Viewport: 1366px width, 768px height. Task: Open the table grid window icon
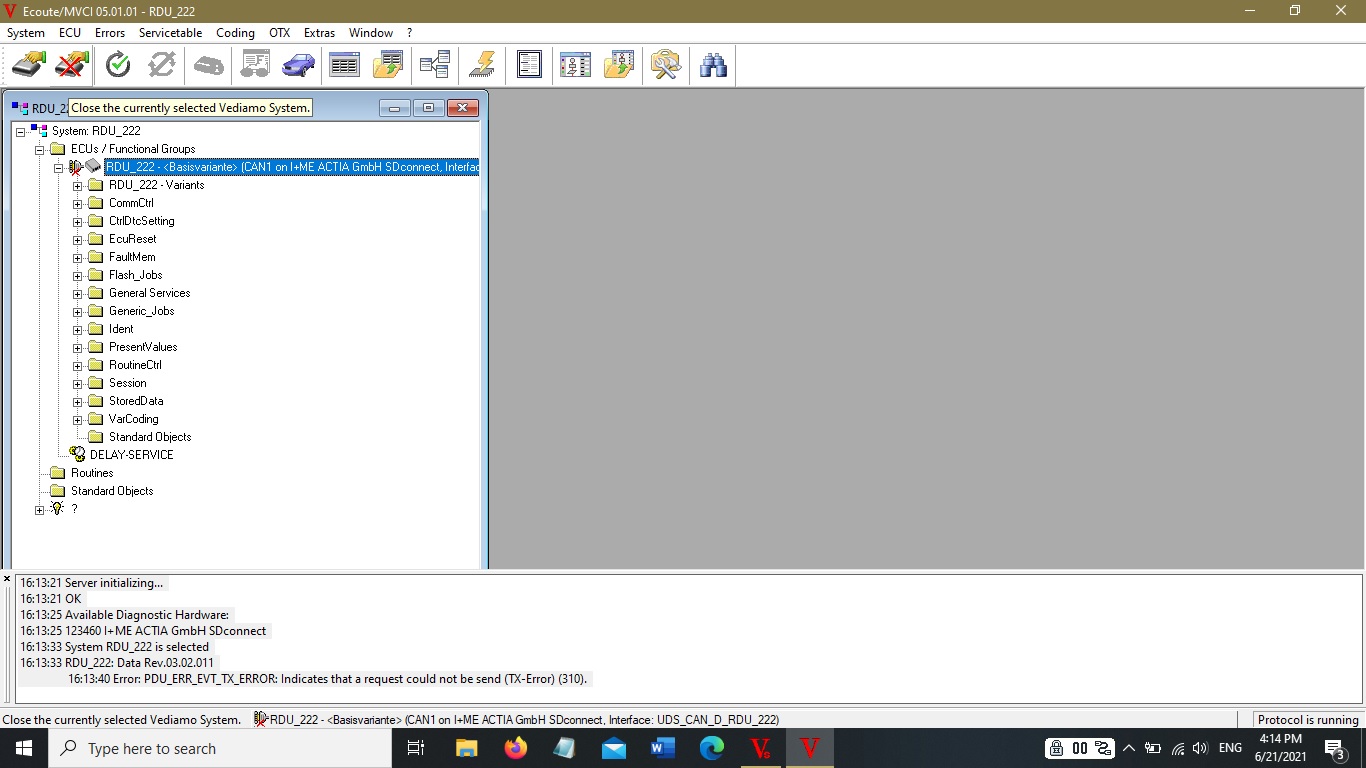point(344,66)
